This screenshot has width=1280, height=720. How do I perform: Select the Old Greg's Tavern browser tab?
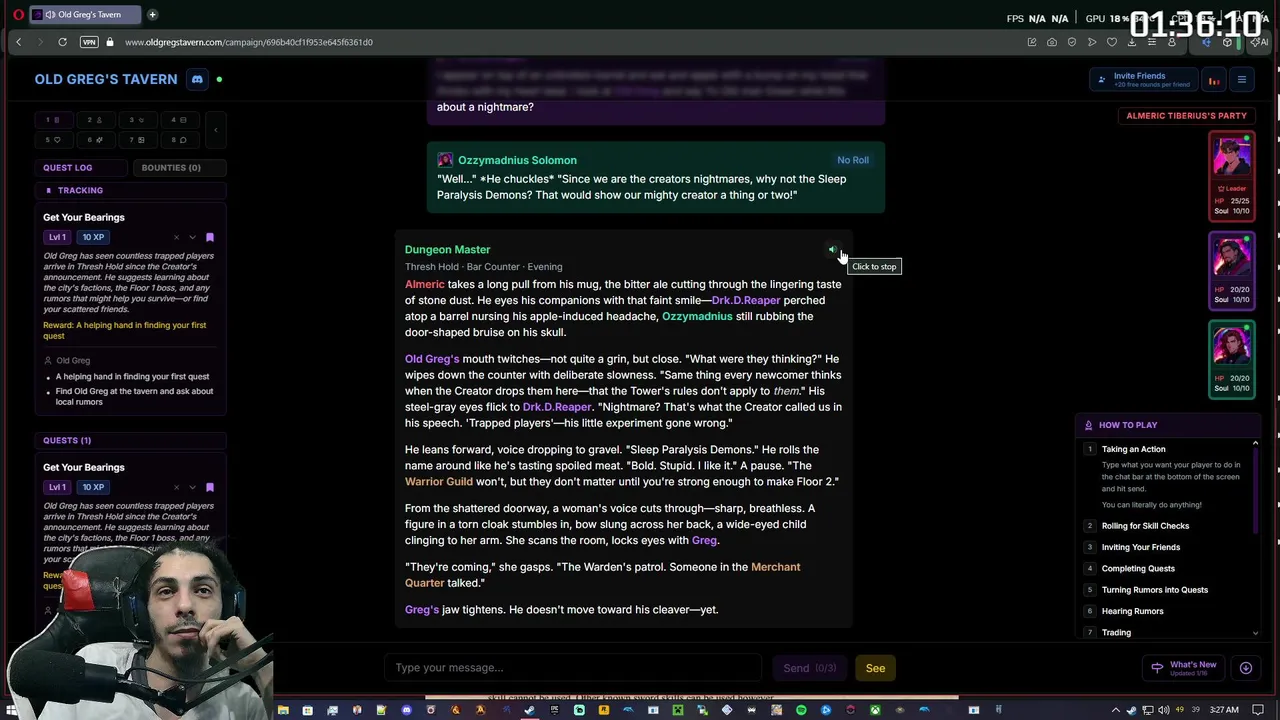85,14
